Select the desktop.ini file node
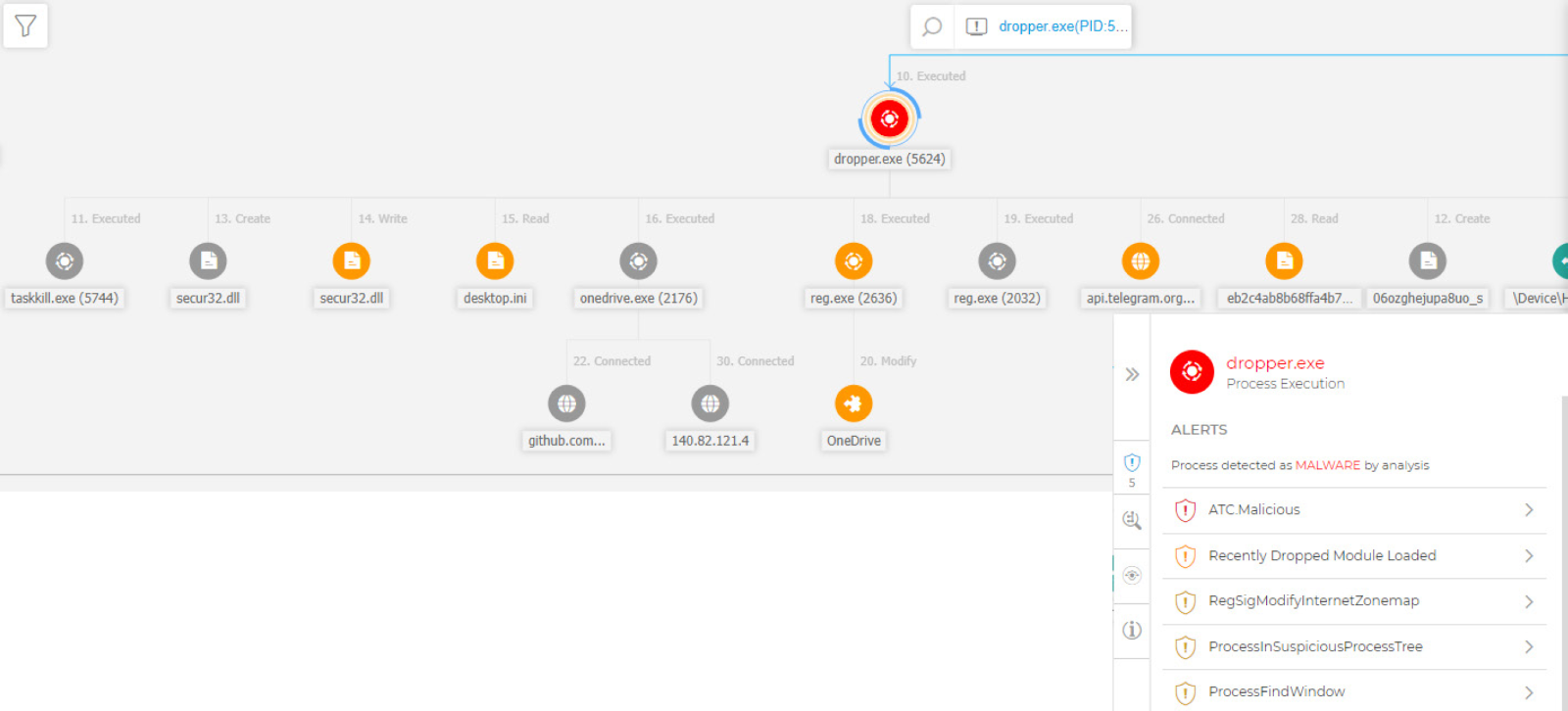Screen dimensions: 1568x711 tap(495, 261)
